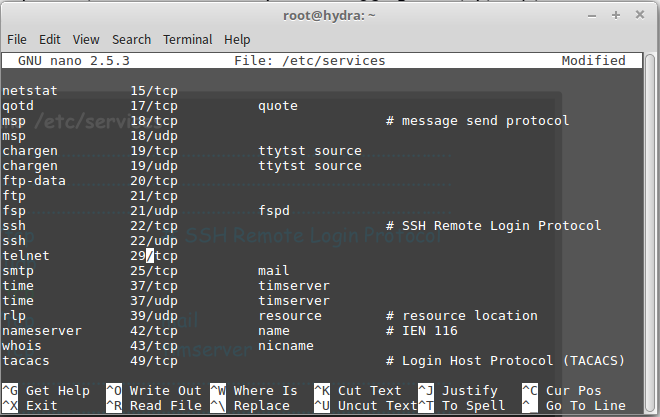Click the 'whois' service name

click(x=22, y=346)
